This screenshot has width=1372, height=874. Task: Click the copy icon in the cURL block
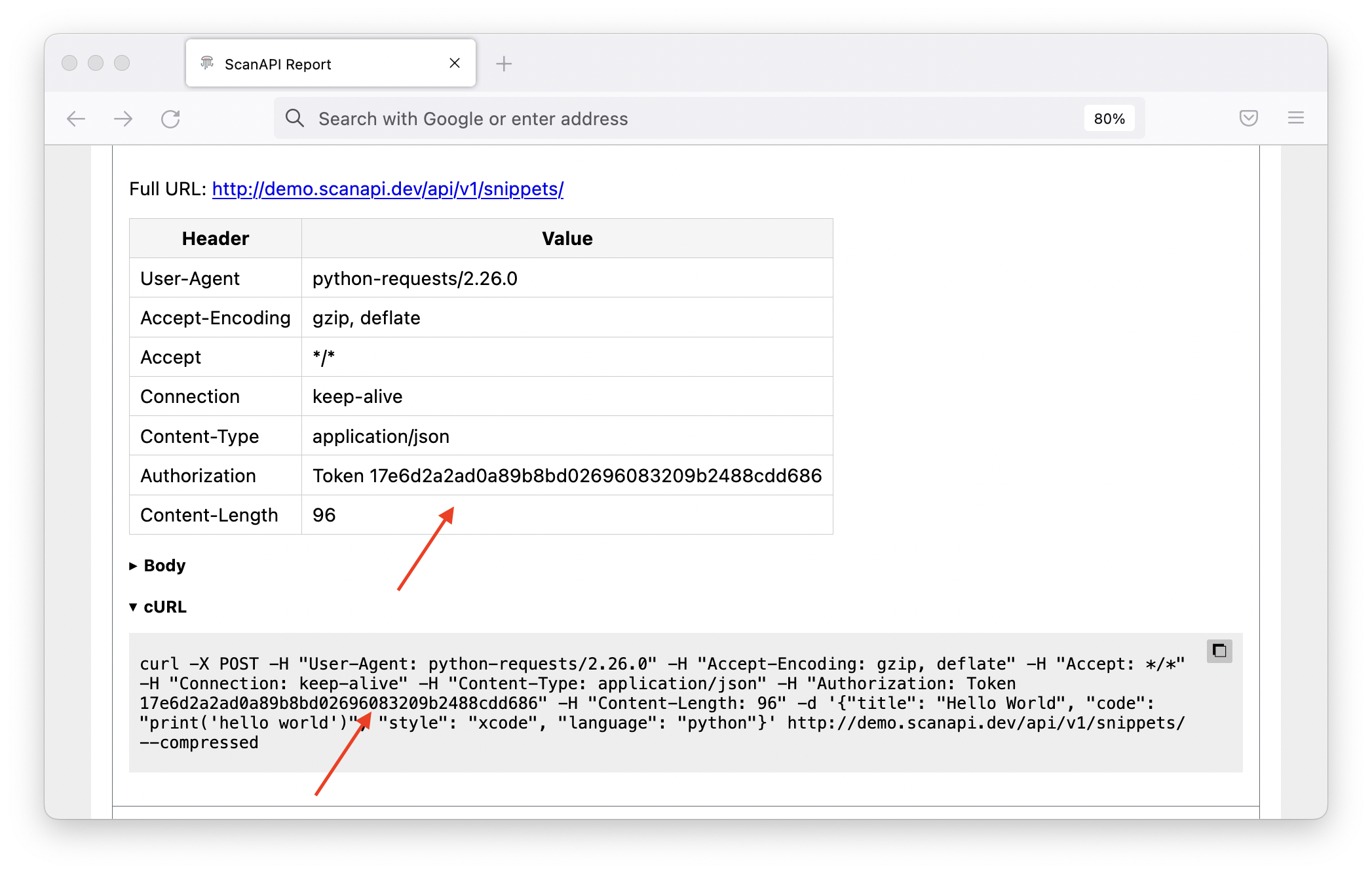coord(1220,651)
